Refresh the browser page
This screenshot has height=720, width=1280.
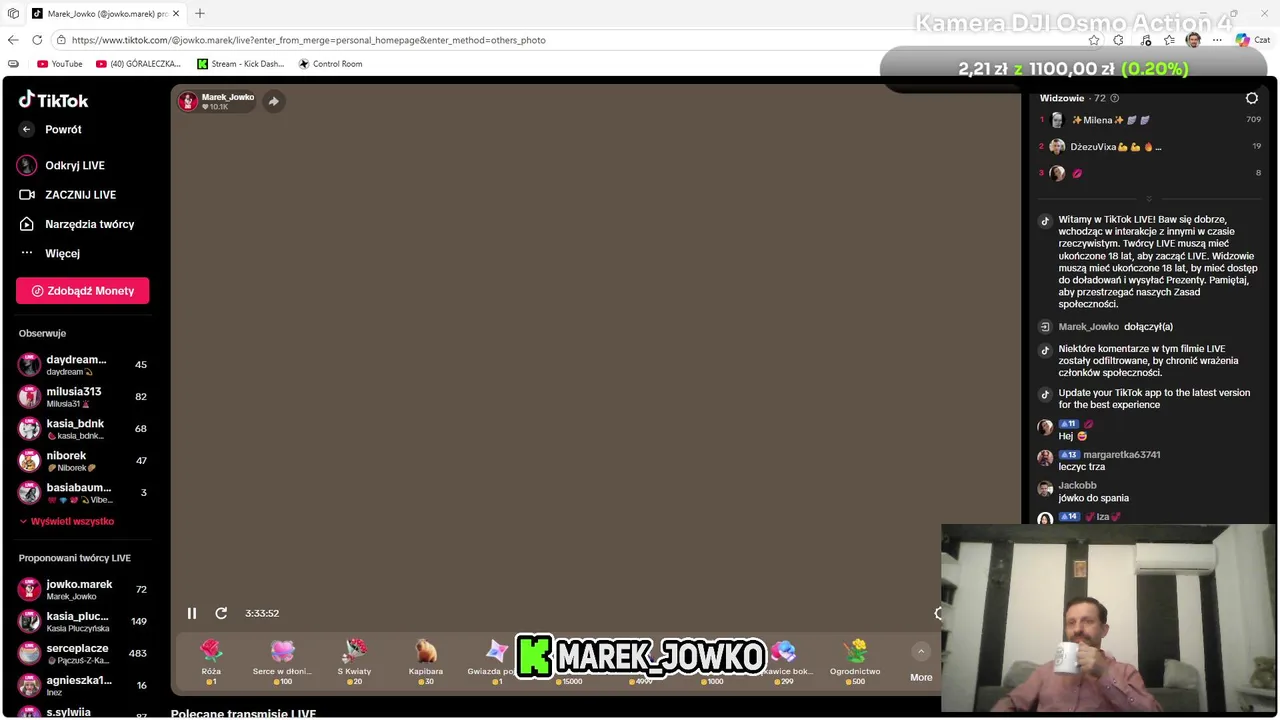pos(37,40)
